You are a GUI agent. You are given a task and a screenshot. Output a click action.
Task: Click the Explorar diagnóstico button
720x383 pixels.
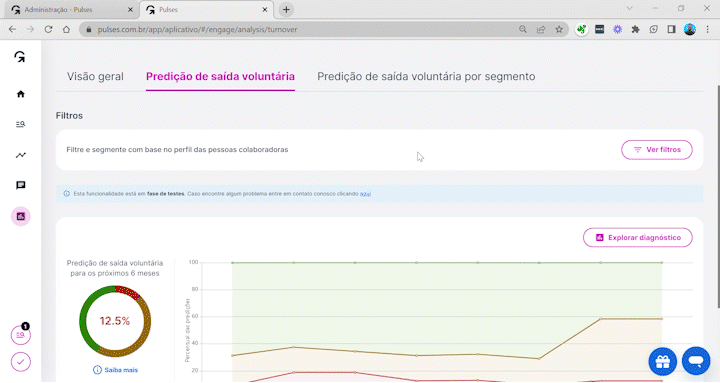(638, 237)
